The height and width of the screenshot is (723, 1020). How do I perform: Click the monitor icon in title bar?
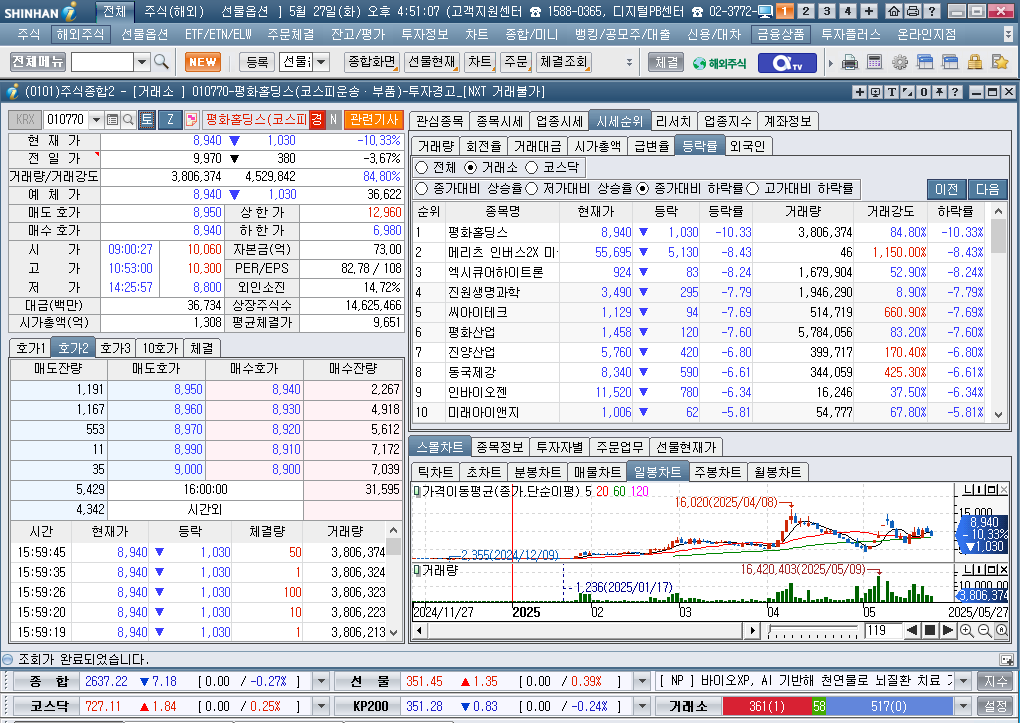tap(766, 11)
